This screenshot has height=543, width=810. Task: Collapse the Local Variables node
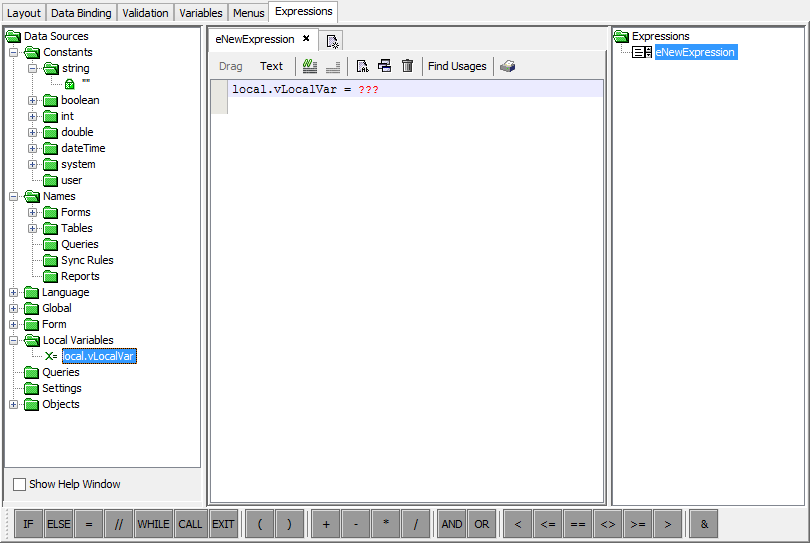click(14, 340)
